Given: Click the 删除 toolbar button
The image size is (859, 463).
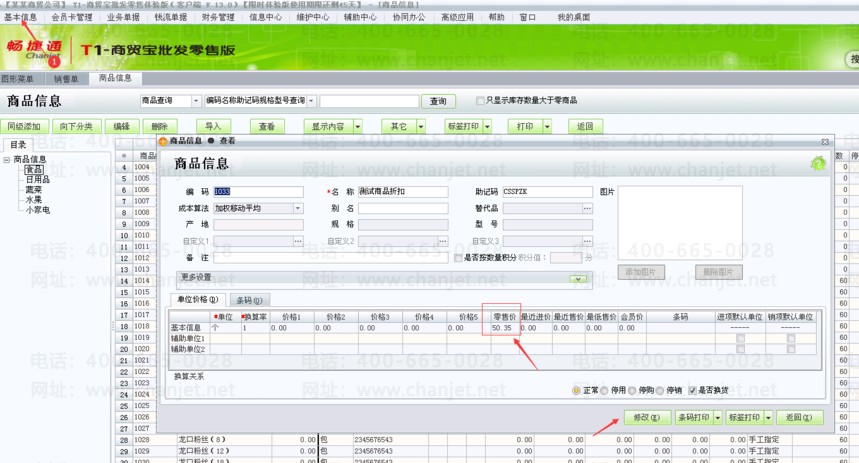Looking at the screenshot, I should coord(159,127).
